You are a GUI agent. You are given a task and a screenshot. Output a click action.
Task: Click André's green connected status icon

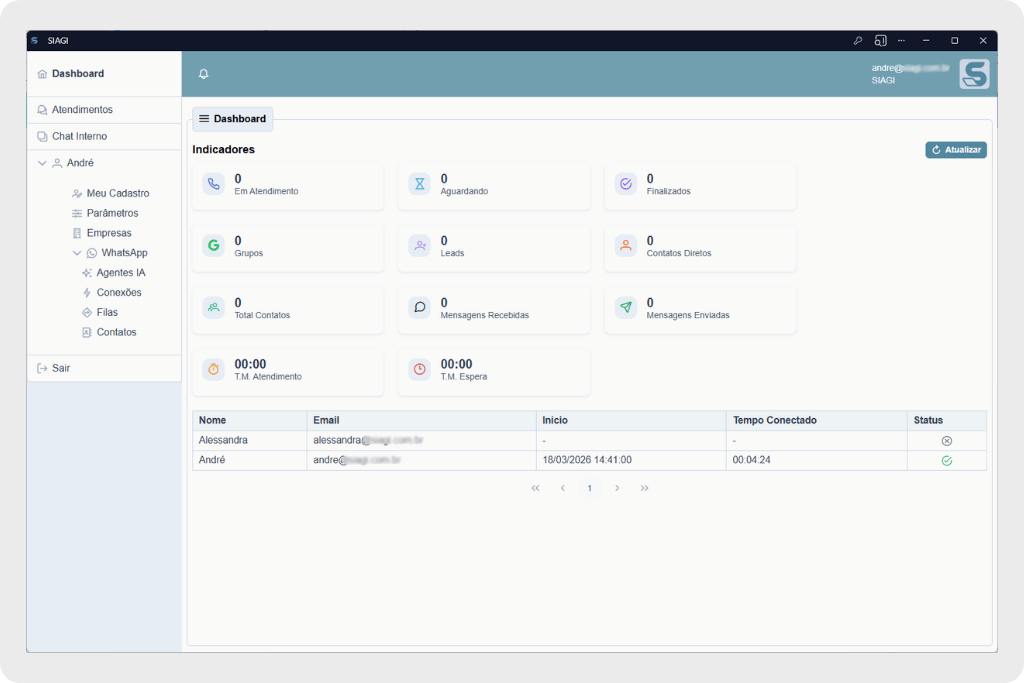point(946,461)
